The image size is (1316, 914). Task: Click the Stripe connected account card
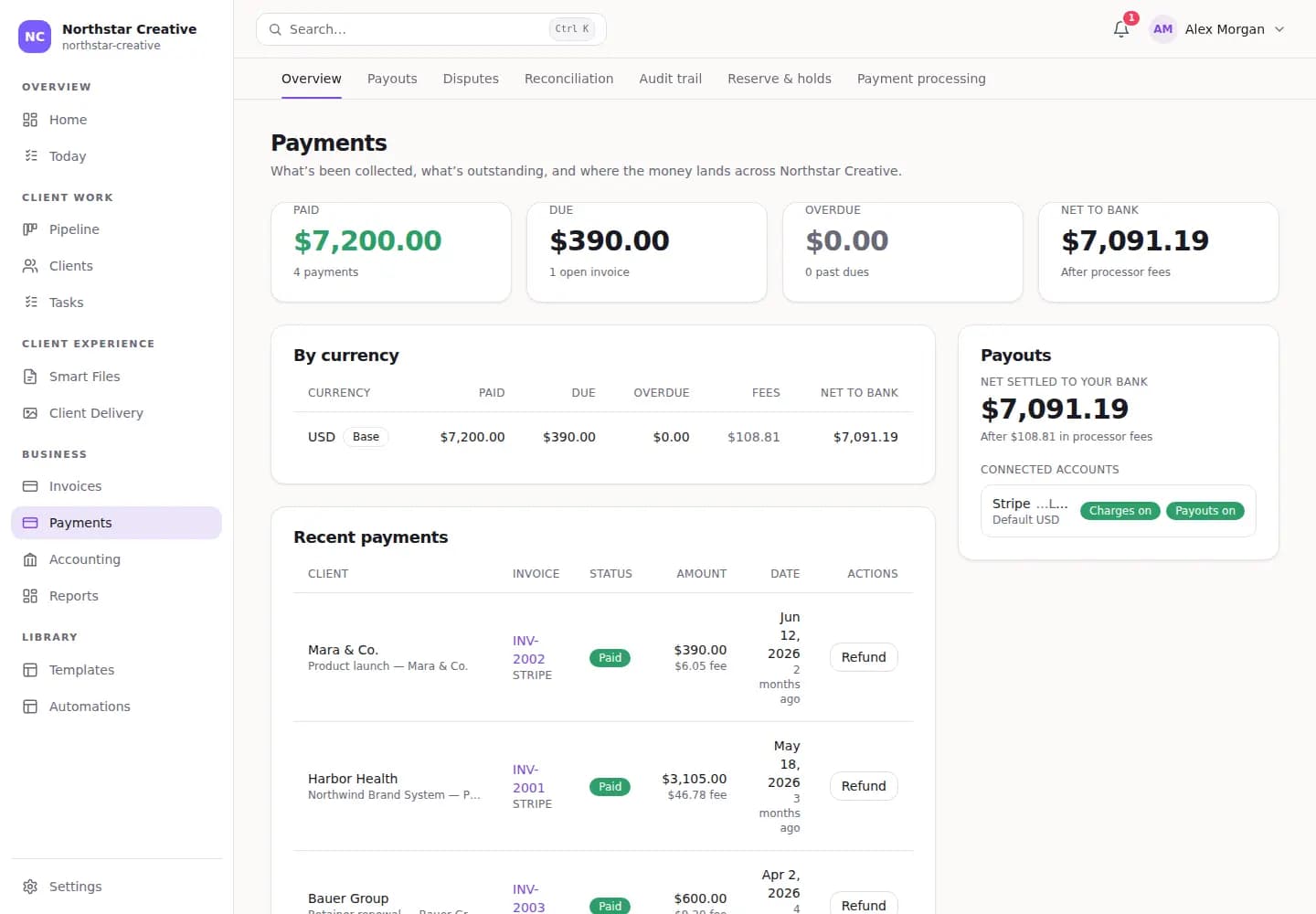click(1118, 511)
